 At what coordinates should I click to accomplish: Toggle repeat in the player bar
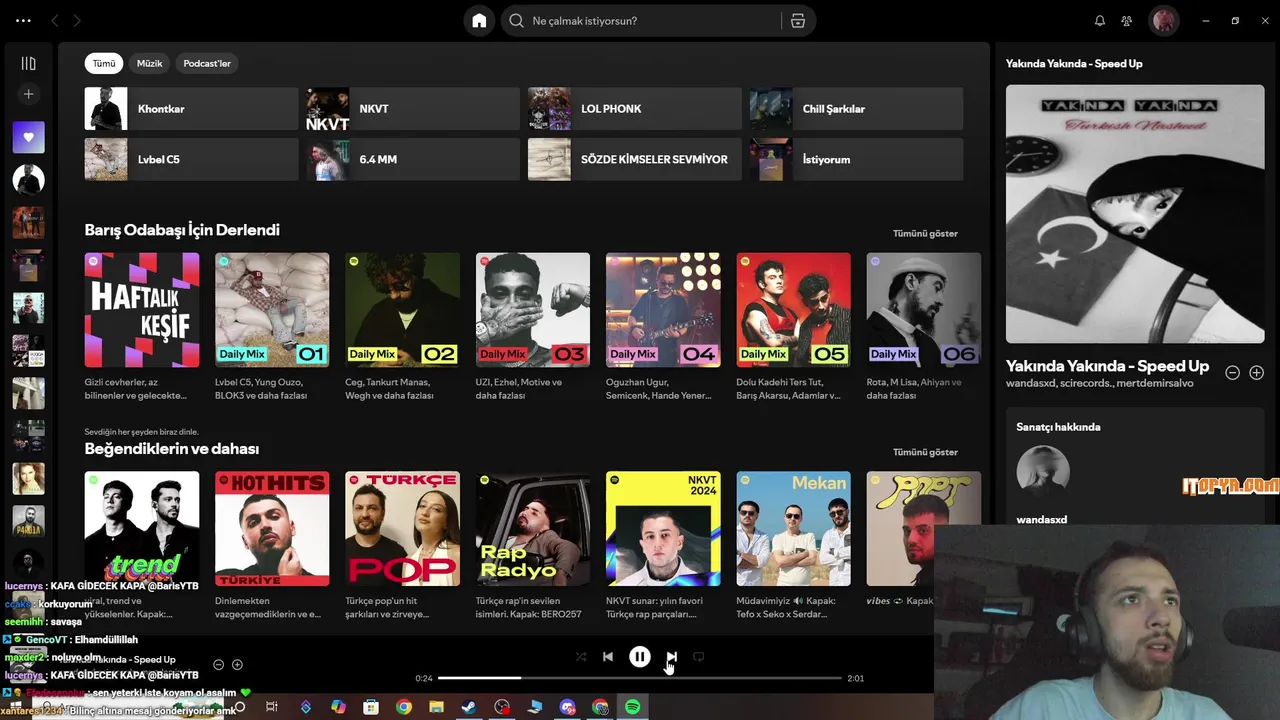pos(699,657)
